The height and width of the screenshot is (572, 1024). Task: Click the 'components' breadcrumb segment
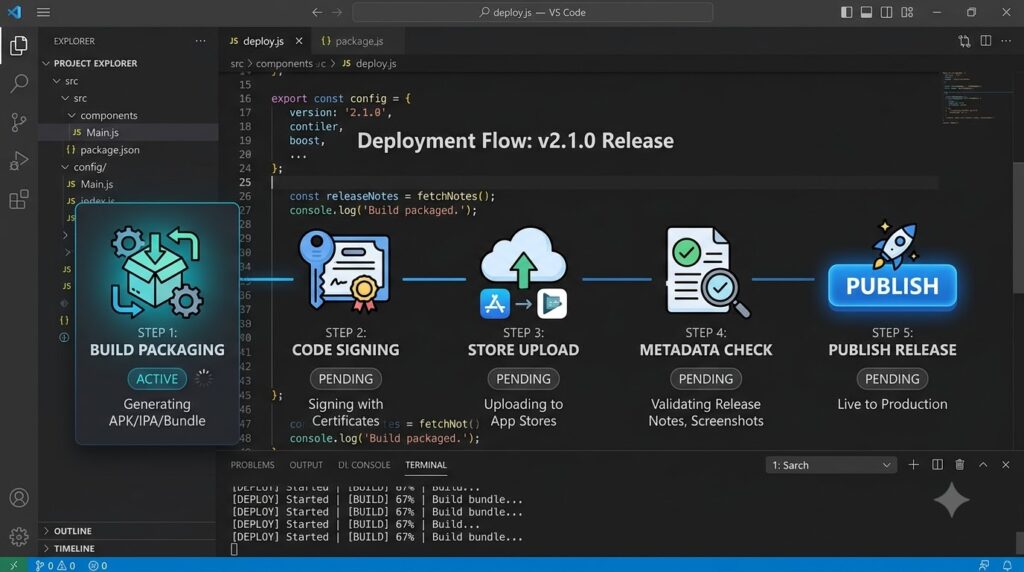click(x=284, y=63)
